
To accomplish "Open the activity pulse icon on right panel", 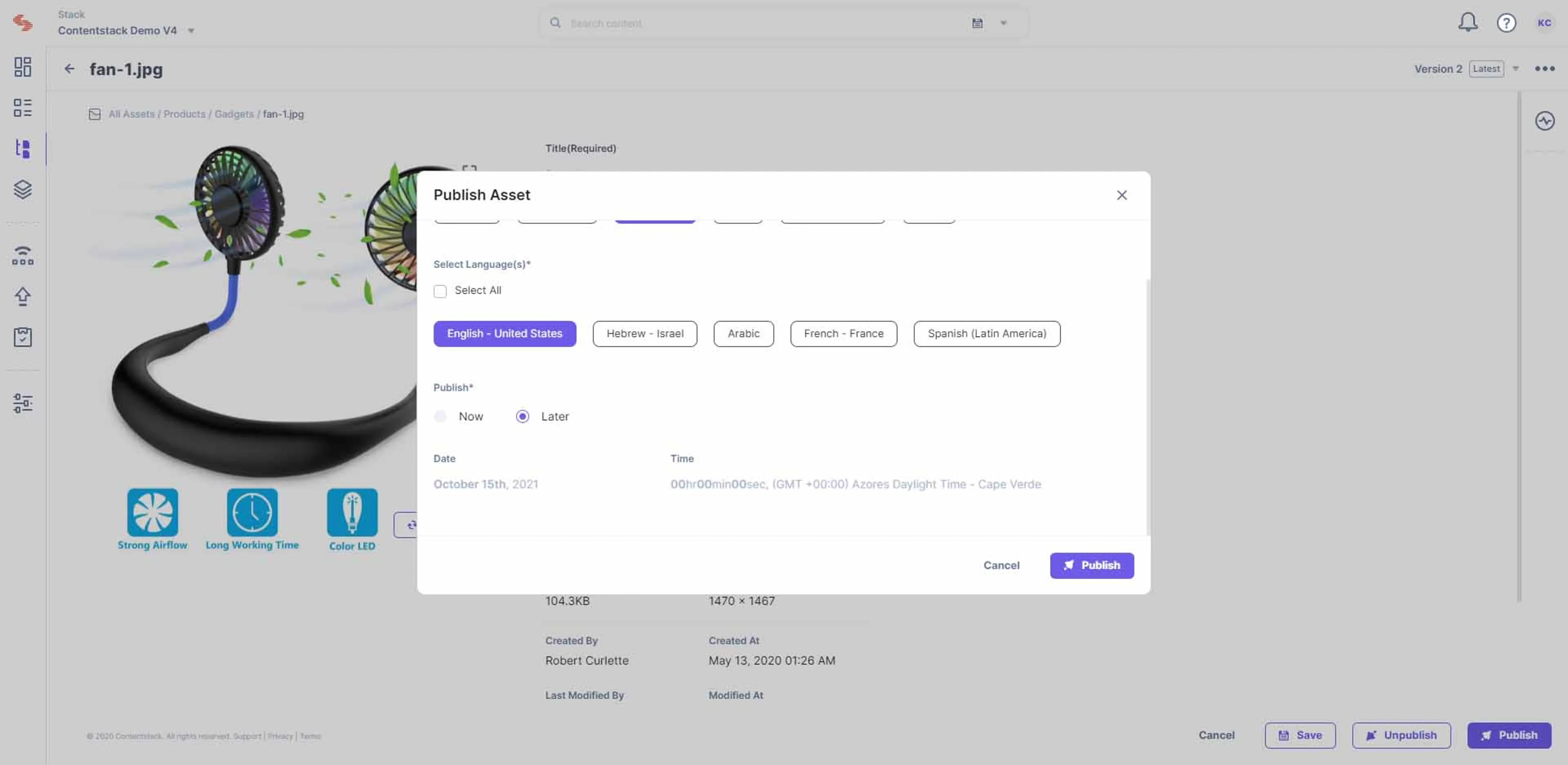I will 1544,120.
